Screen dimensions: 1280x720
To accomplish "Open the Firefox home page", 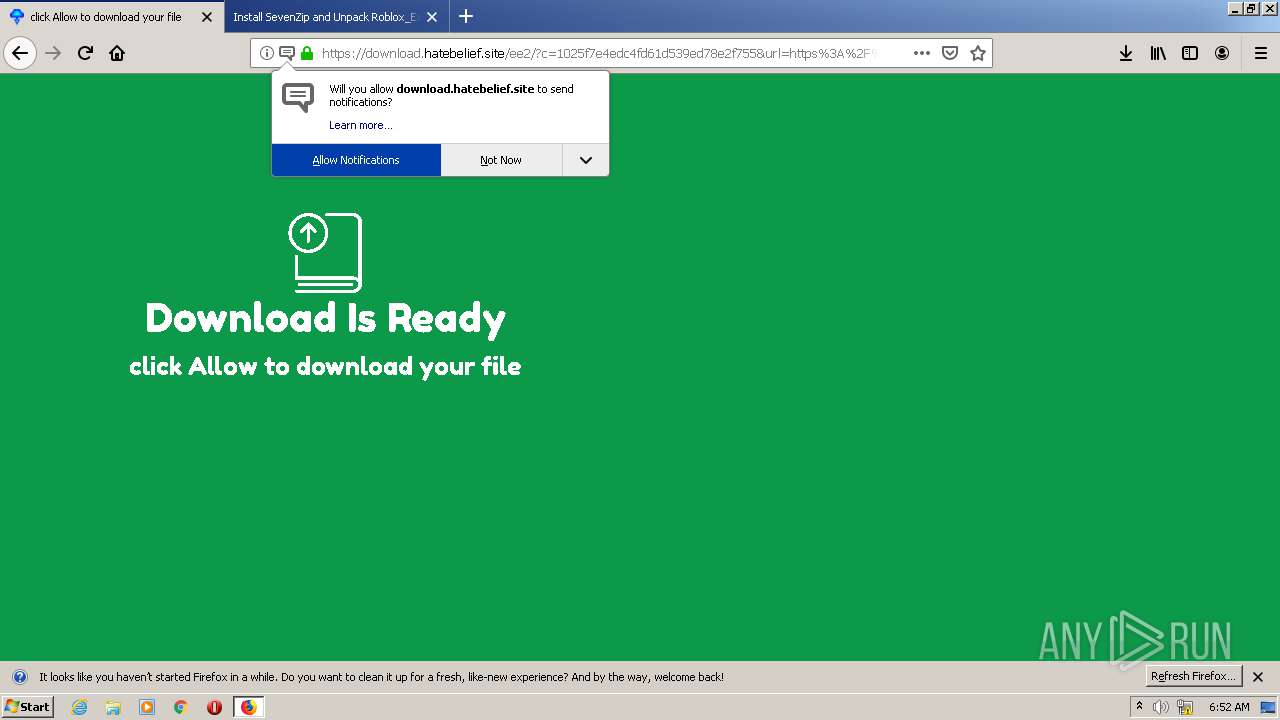I will tap(117, 53).
